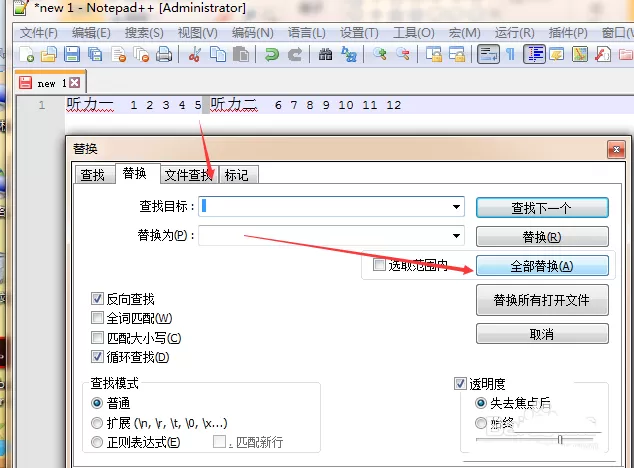Toggle 循环查找(D) checkbox
The image size is (634, 468).
tap(97, 357)
